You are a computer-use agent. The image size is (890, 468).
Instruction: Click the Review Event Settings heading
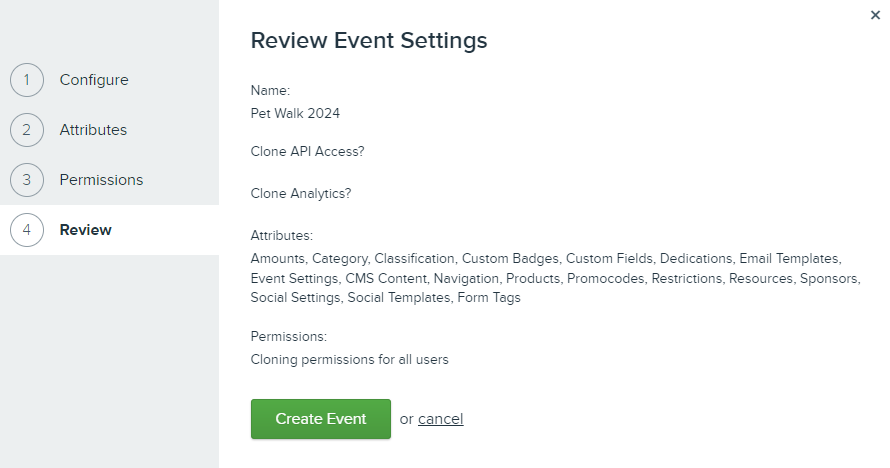click(369, 40)
